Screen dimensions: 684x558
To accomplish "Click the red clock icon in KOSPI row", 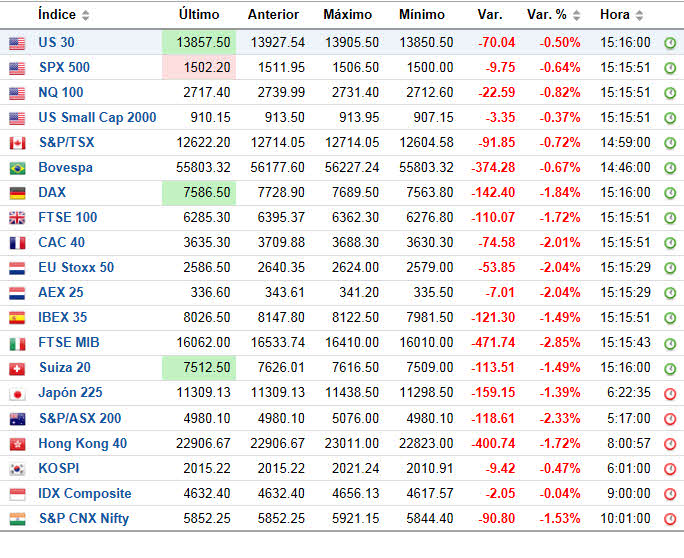I will [x=670, y=468].
